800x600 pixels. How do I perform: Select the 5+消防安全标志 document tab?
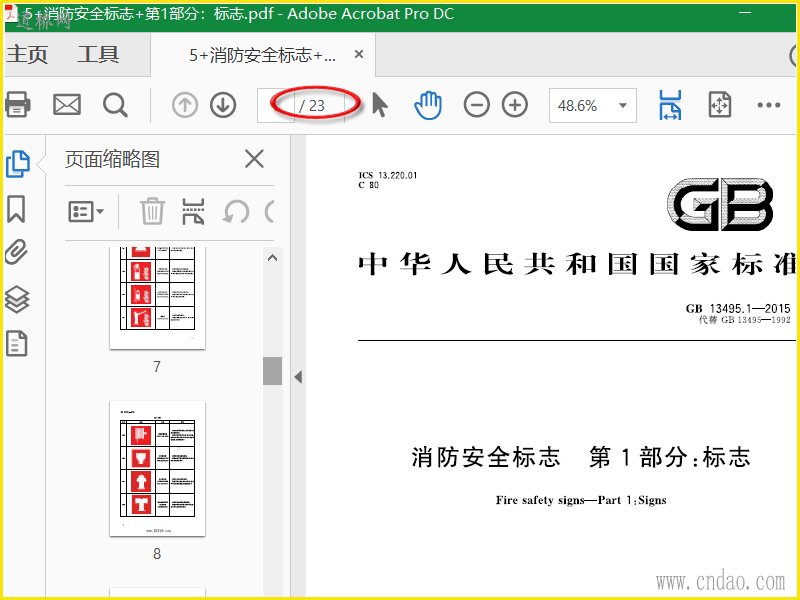pos(262,55)
